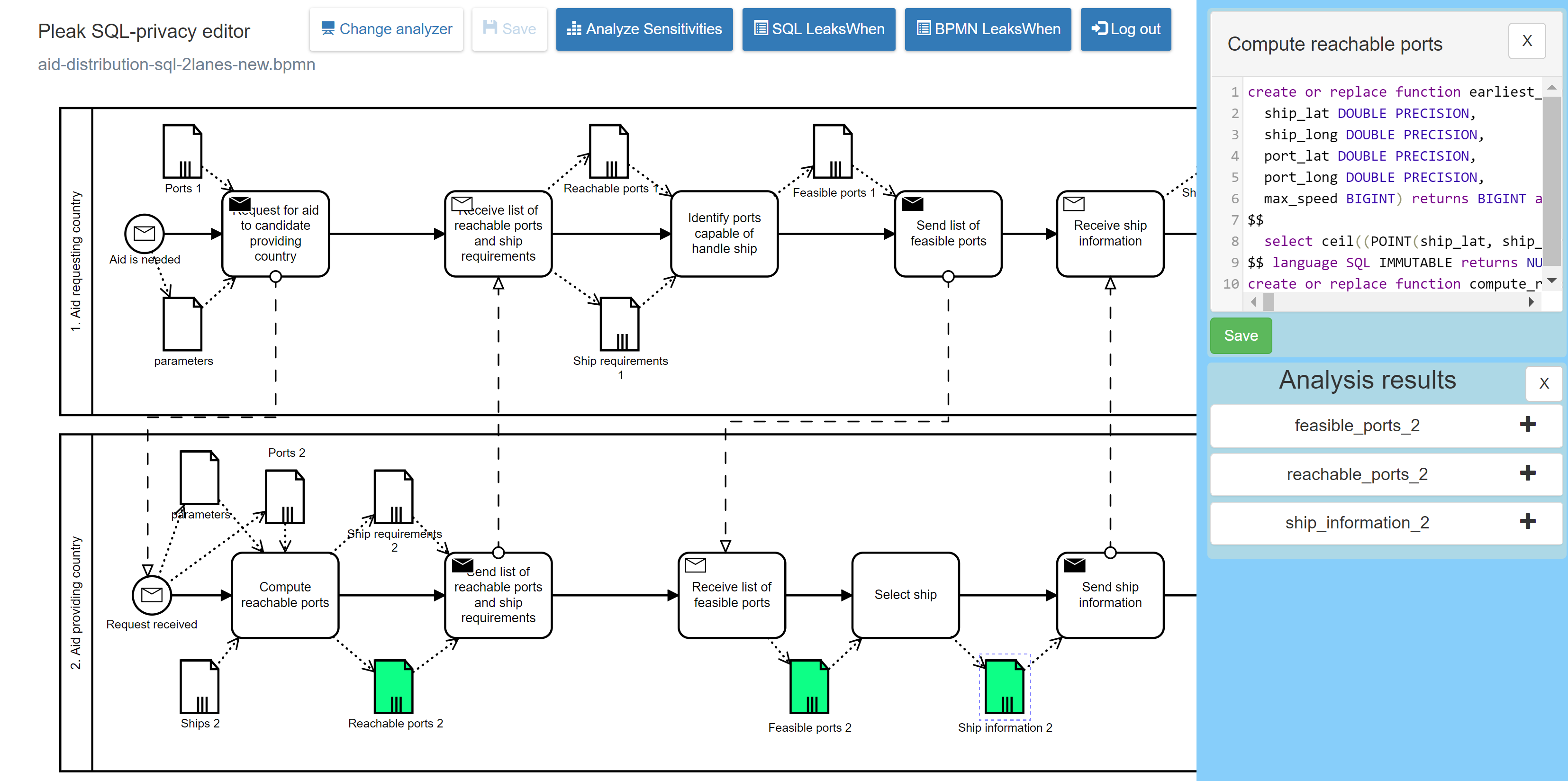
Task: Expand the ship_information_2 result entry
Action: pyautogui.click(x=1527, y=521)
